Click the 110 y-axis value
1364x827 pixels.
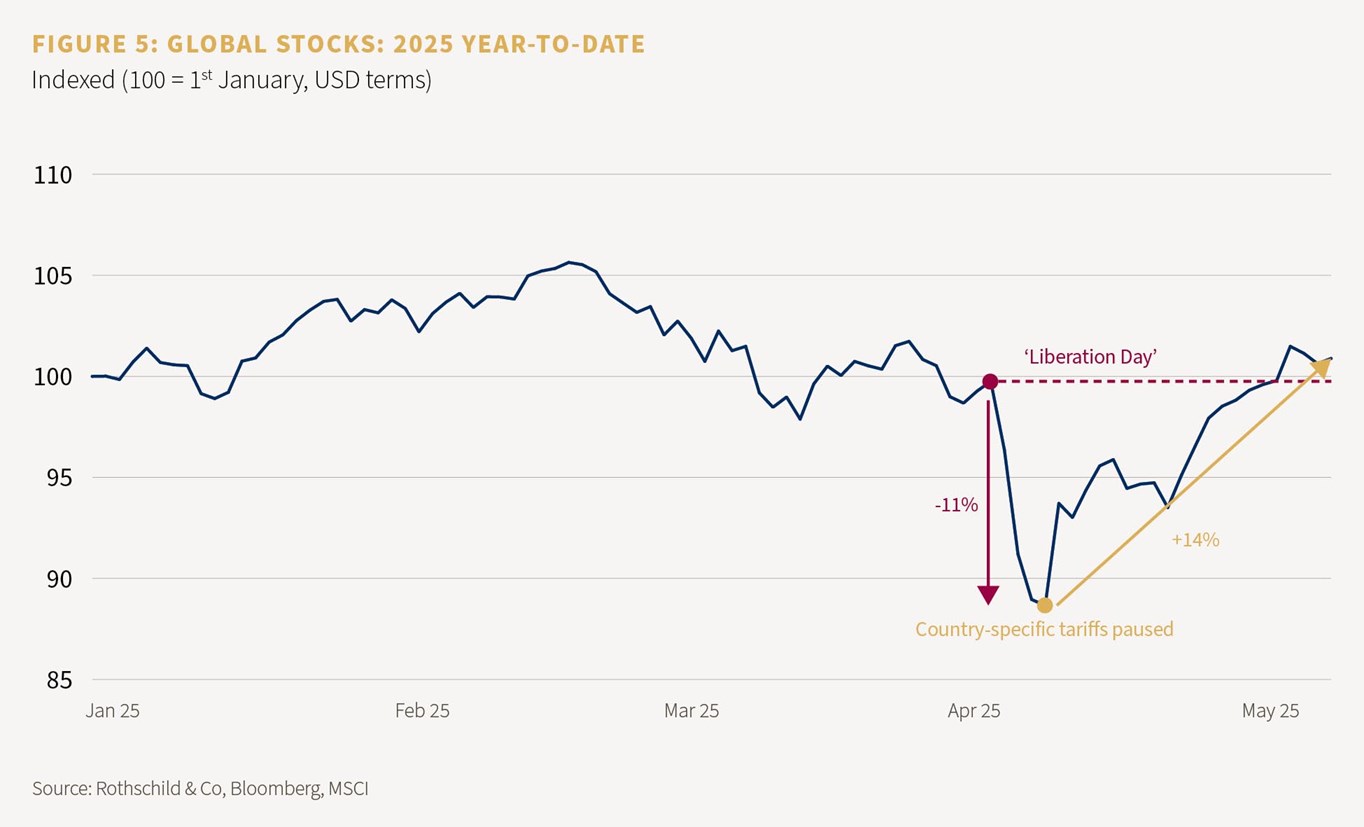point(53,175)
